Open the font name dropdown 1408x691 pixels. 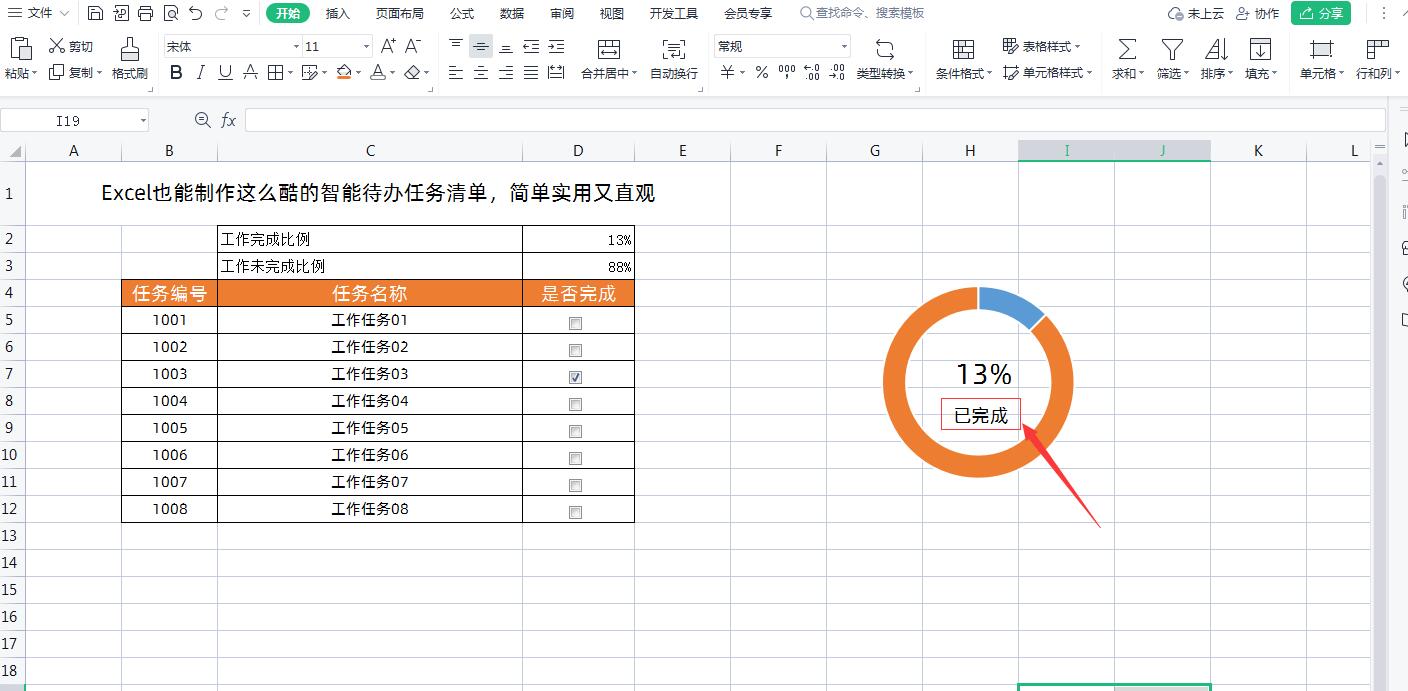297,46
